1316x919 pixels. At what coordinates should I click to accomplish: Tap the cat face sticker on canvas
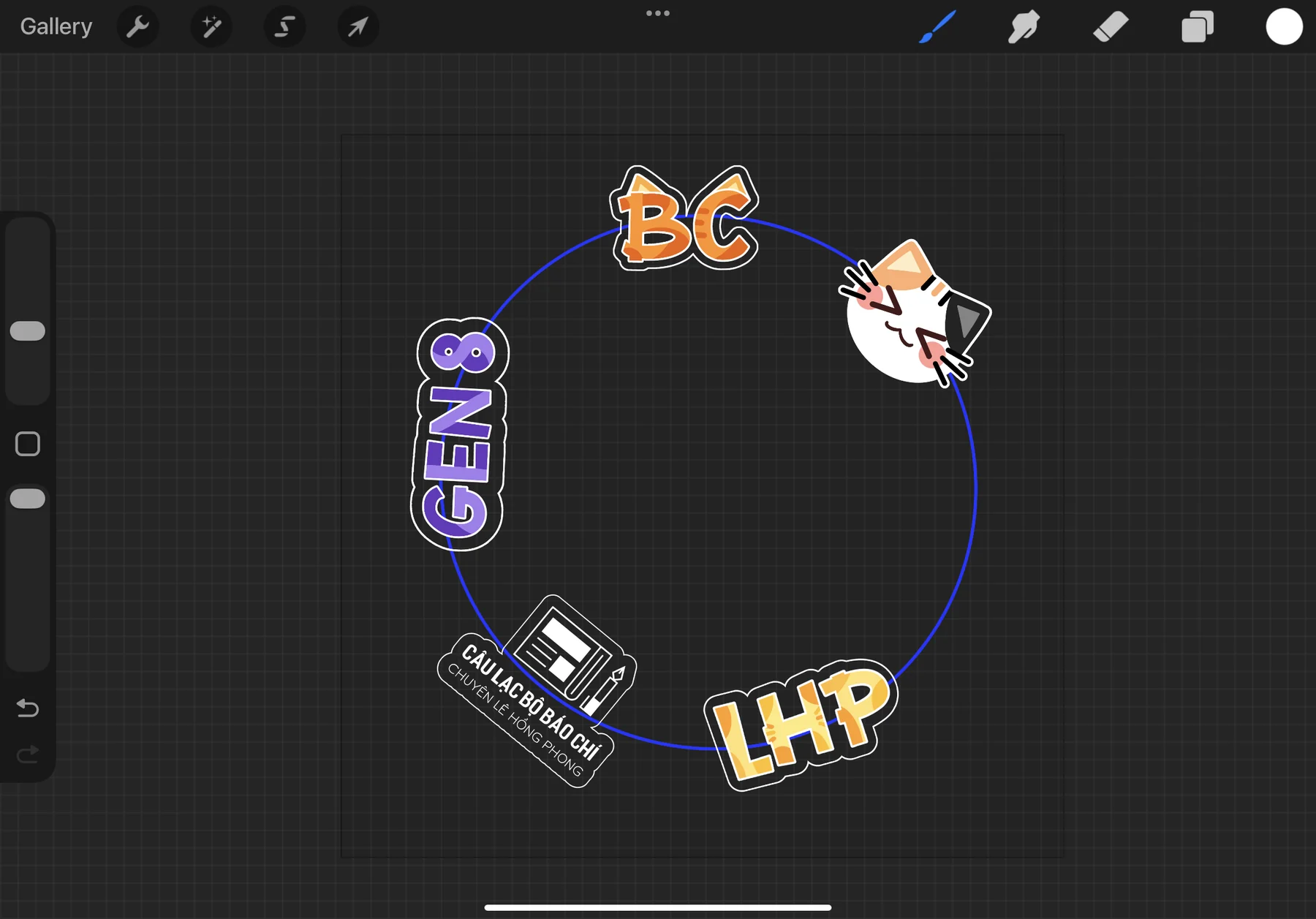click(x=915, y=313)
